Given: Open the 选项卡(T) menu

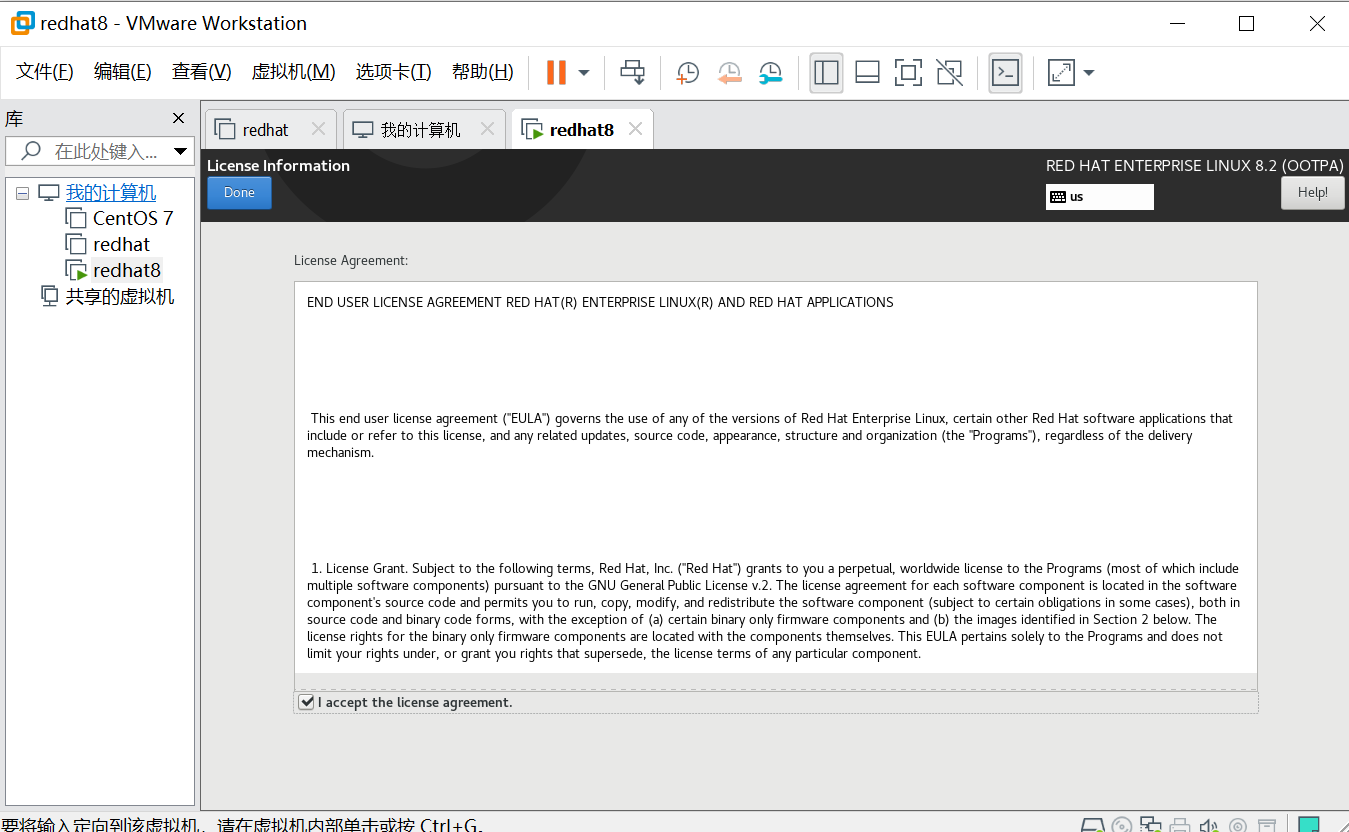Looking at the screenshot, I should 393,72.
